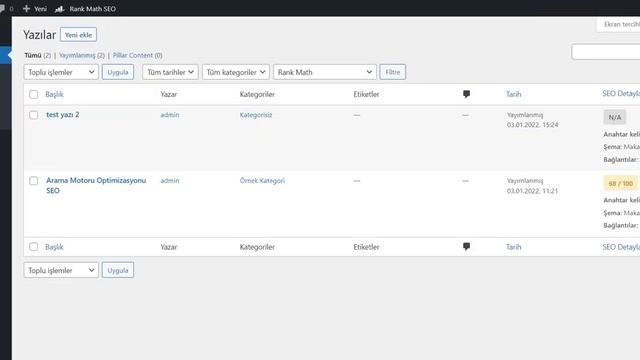640x360 pixels.
Task: Sort by Tarih in table footer
Action: (514, 247)
